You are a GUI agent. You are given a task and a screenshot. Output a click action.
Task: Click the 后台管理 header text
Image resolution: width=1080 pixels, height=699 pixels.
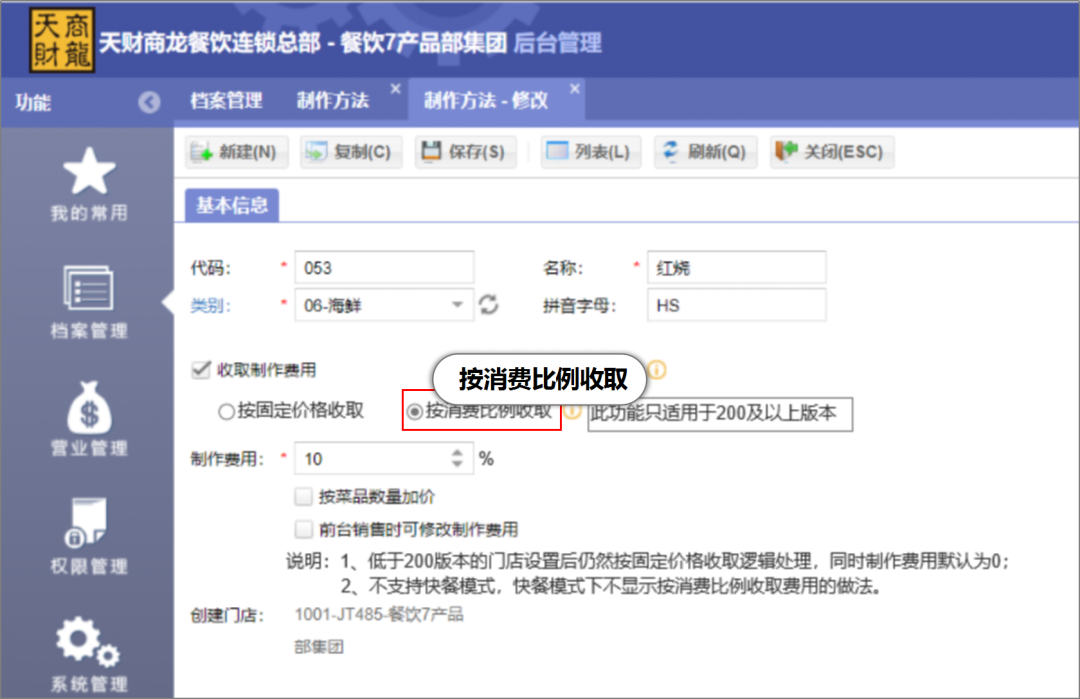point(558,43)
